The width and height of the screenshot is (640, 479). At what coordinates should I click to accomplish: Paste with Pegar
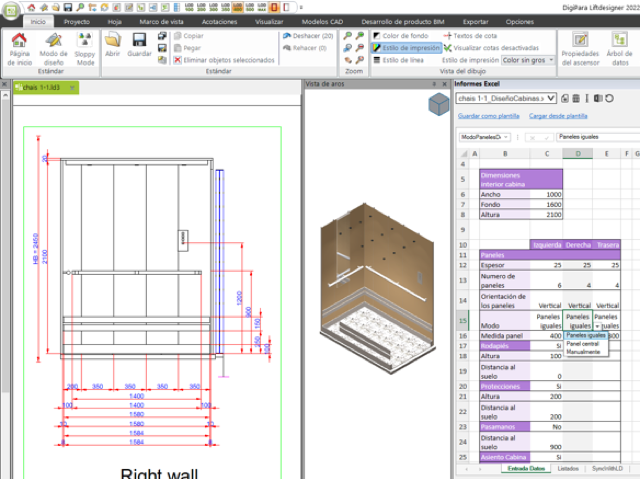click(187, 48)
